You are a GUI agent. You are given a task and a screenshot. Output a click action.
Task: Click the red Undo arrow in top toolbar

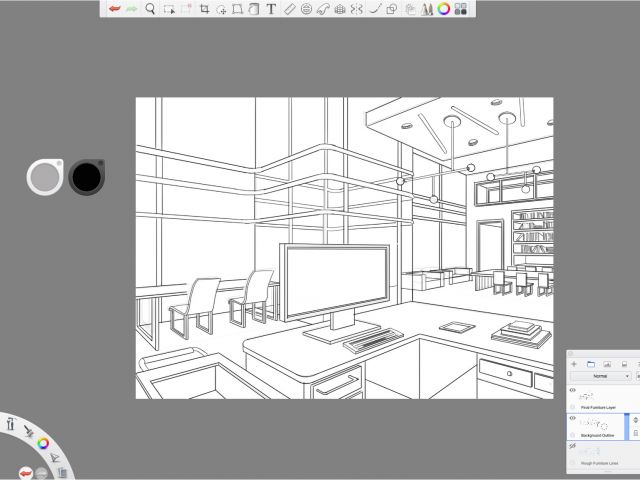[115, 9]
